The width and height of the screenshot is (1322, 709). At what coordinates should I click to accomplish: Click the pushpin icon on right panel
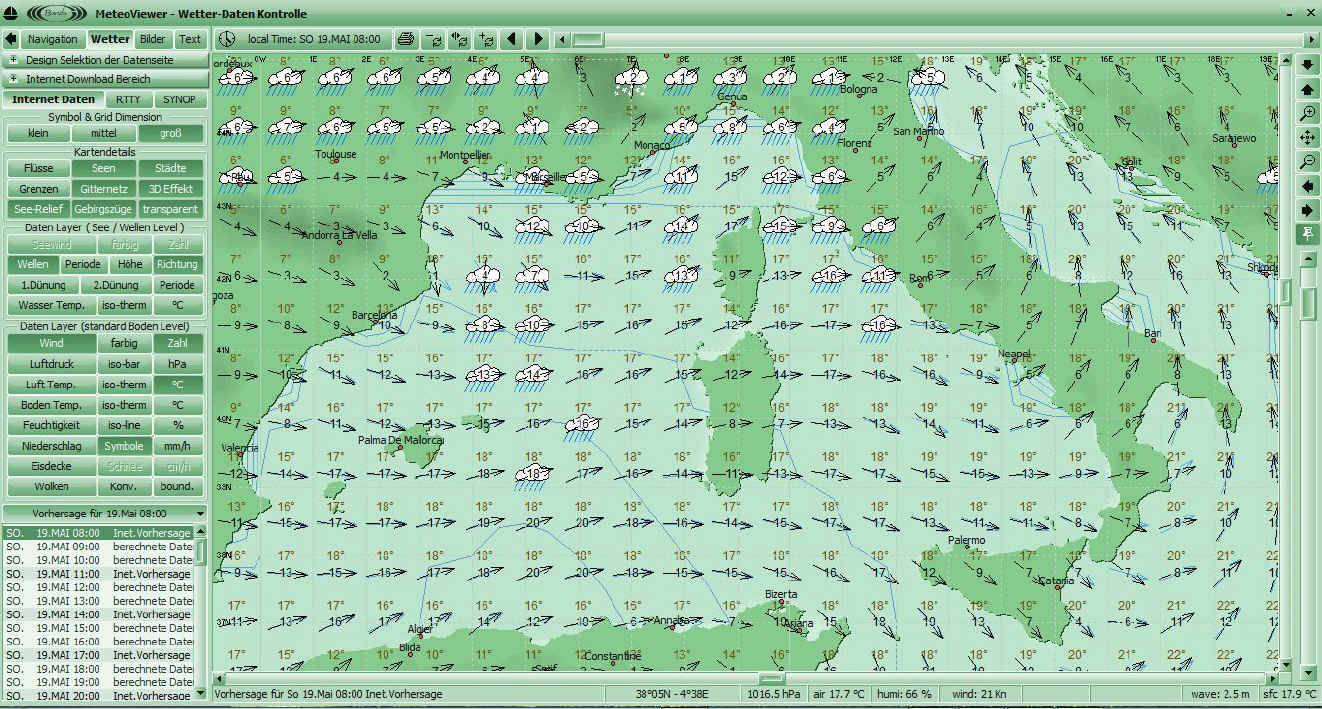coord(1308,234)
